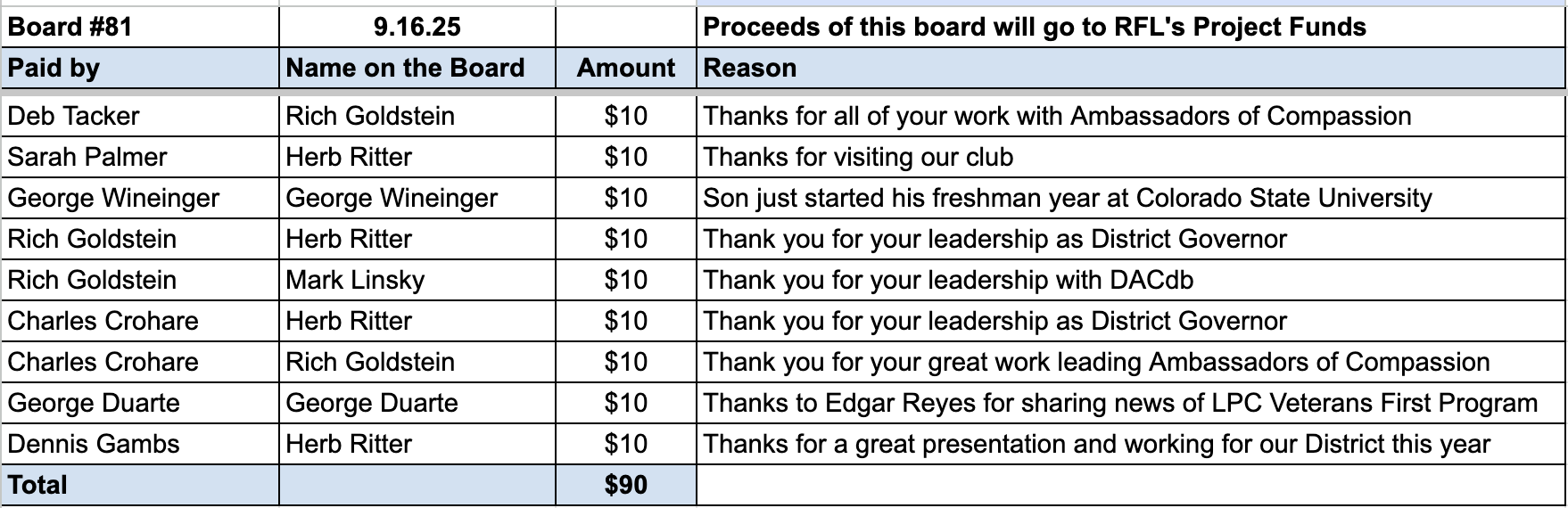The width and height of the screenshot is (1568, 508).
Task: Select the Name on the Board header
Action: tap(417, 68)
